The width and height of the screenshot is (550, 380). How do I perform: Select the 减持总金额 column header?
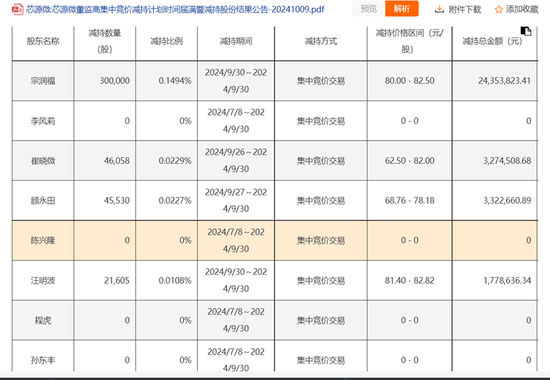pos(492,41)
